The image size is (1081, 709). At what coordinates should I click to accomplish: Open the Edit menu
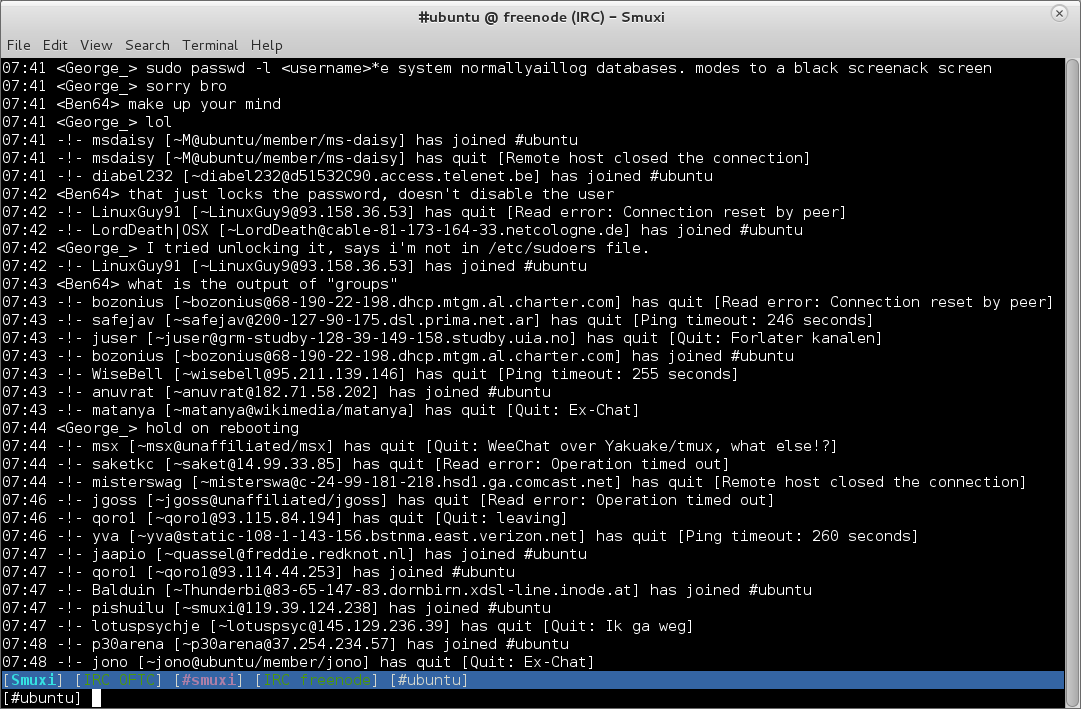coord(55,45)
